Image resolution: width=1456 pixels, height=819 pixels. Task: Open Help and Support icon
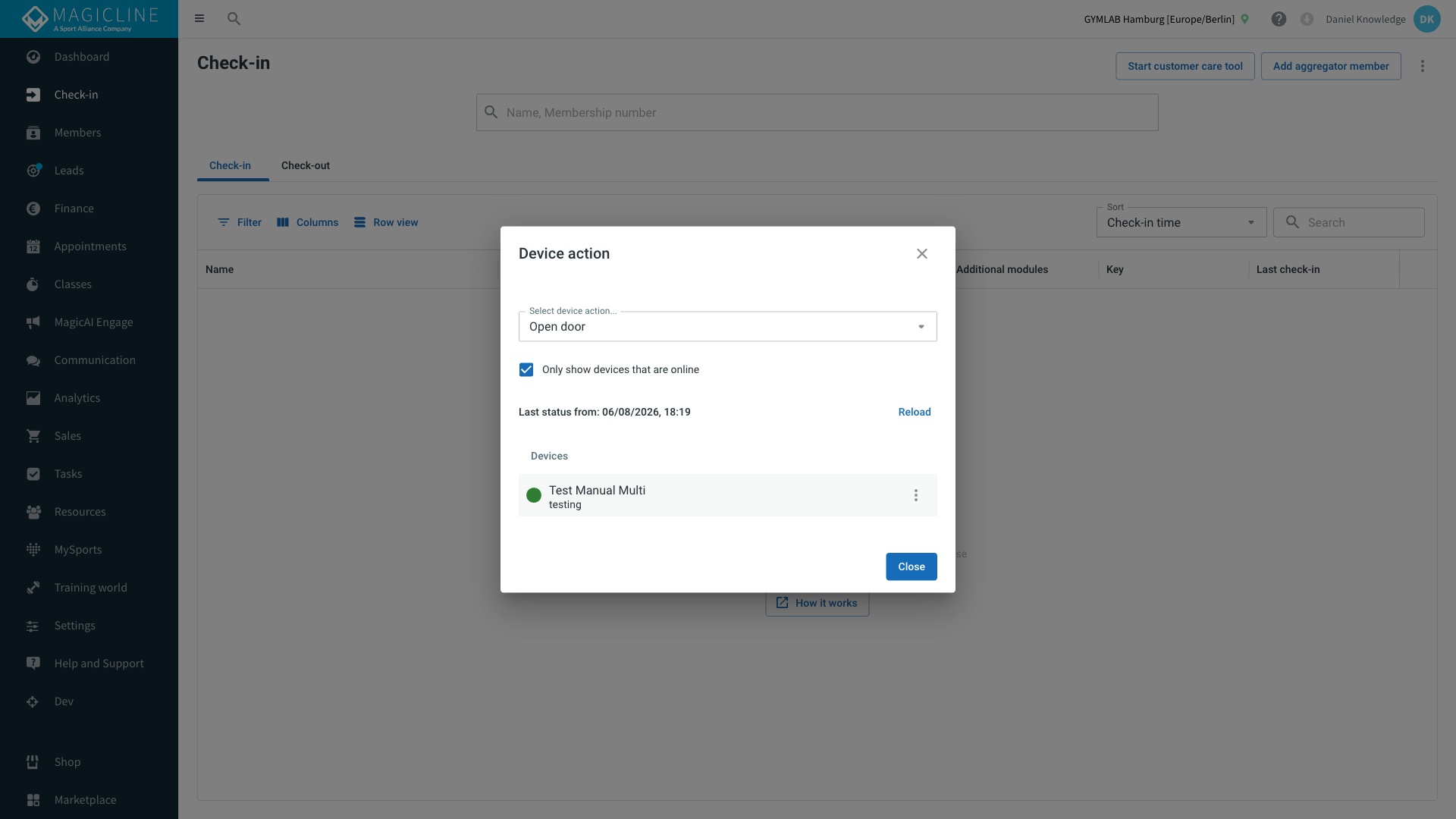tap(33, 664)
